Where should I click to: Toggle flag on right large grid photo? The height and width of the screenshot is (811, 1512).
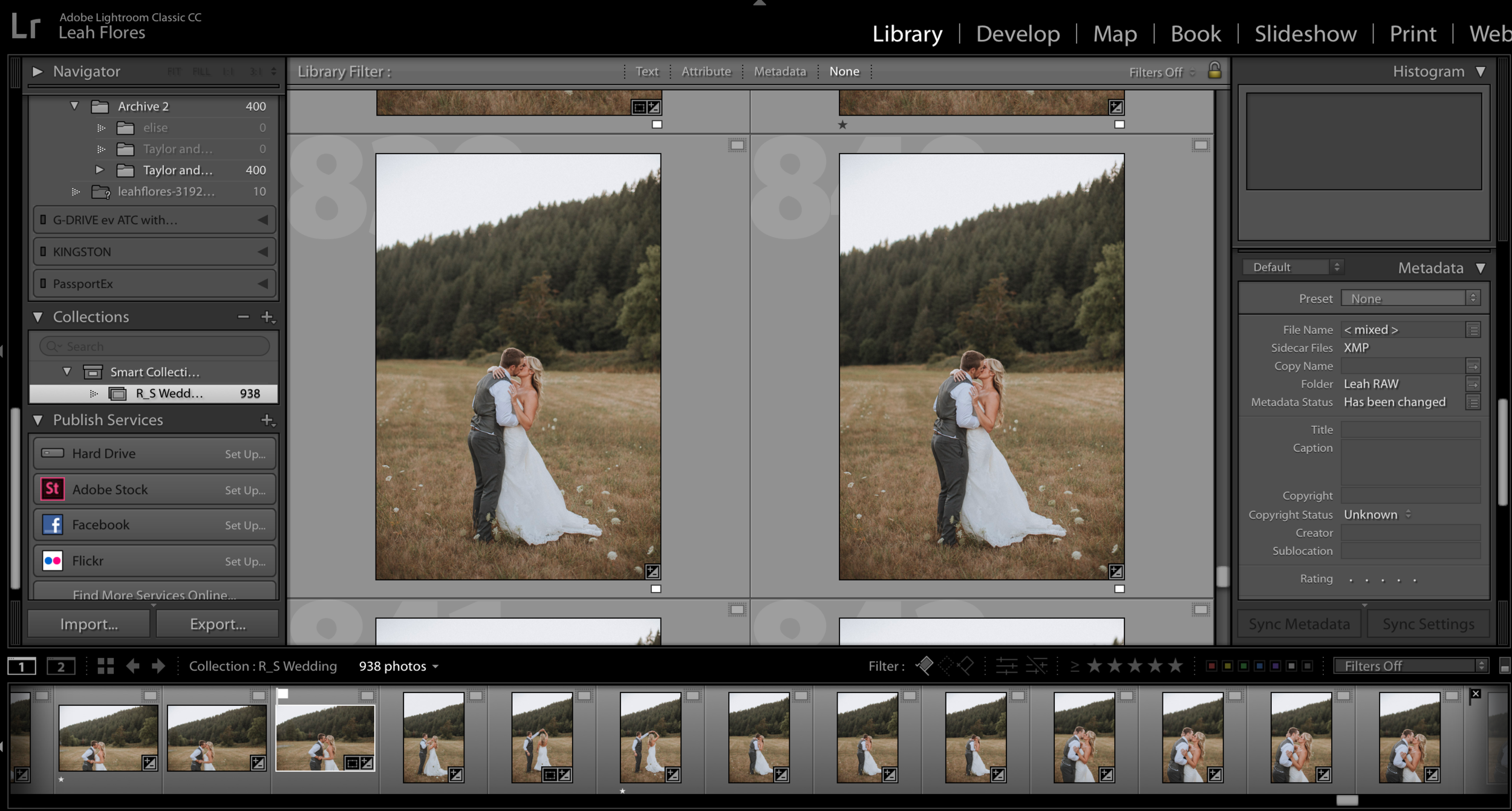(1119, 588)
